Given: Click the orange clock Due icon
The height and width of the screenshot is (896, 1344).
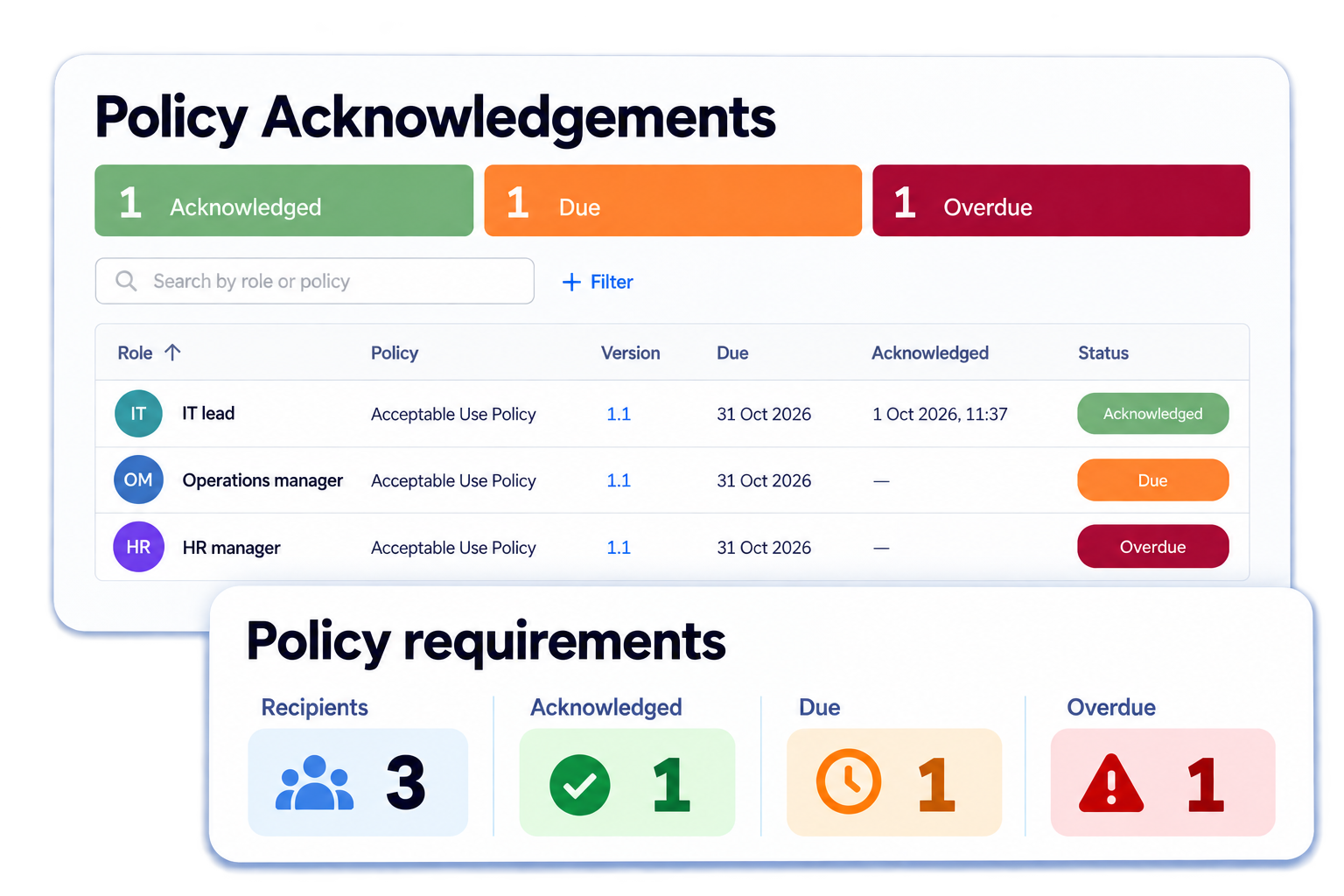Looking at the screenshot, I should [849, 781].
